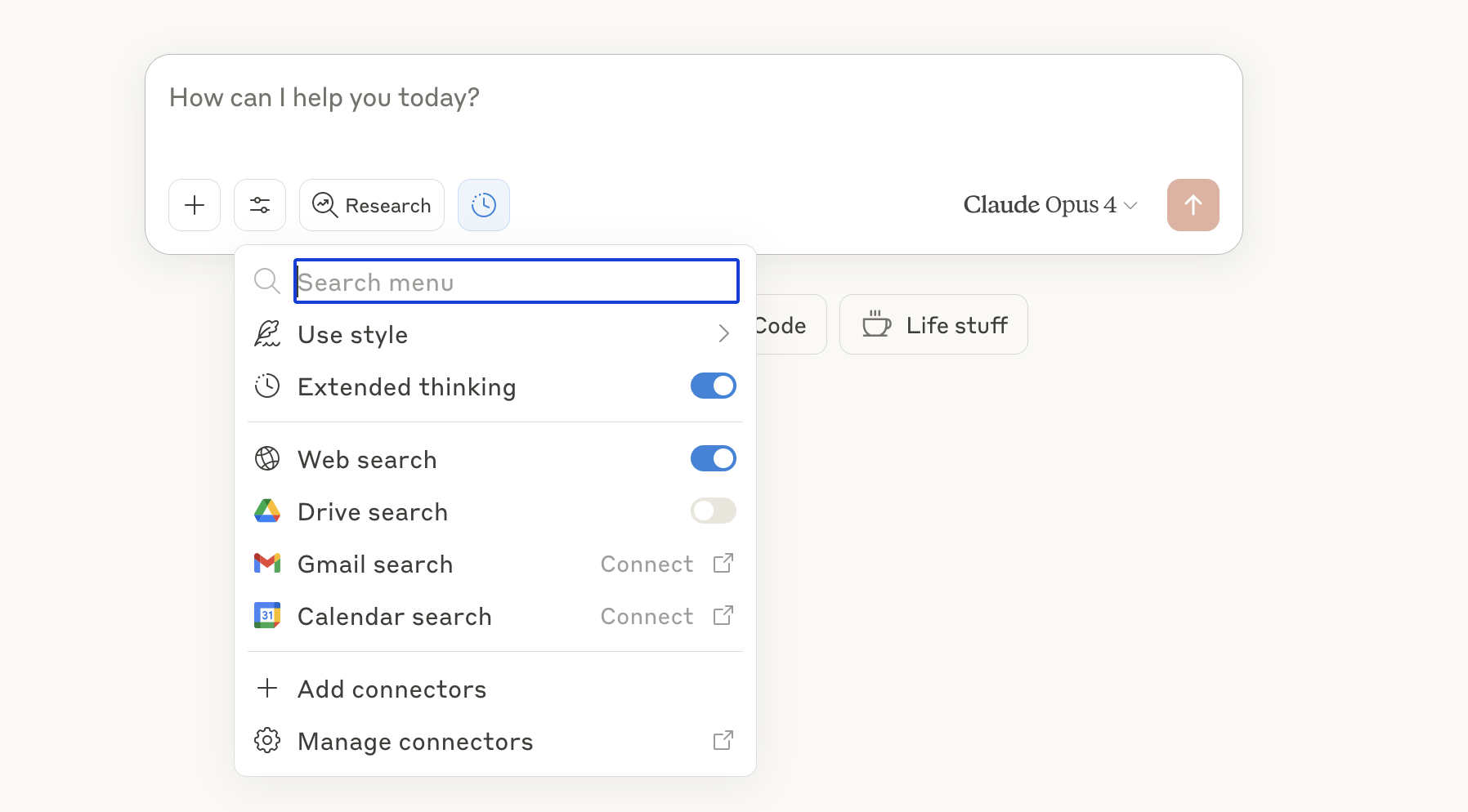Select Add connectors menu item

click(x=495, y=689)
